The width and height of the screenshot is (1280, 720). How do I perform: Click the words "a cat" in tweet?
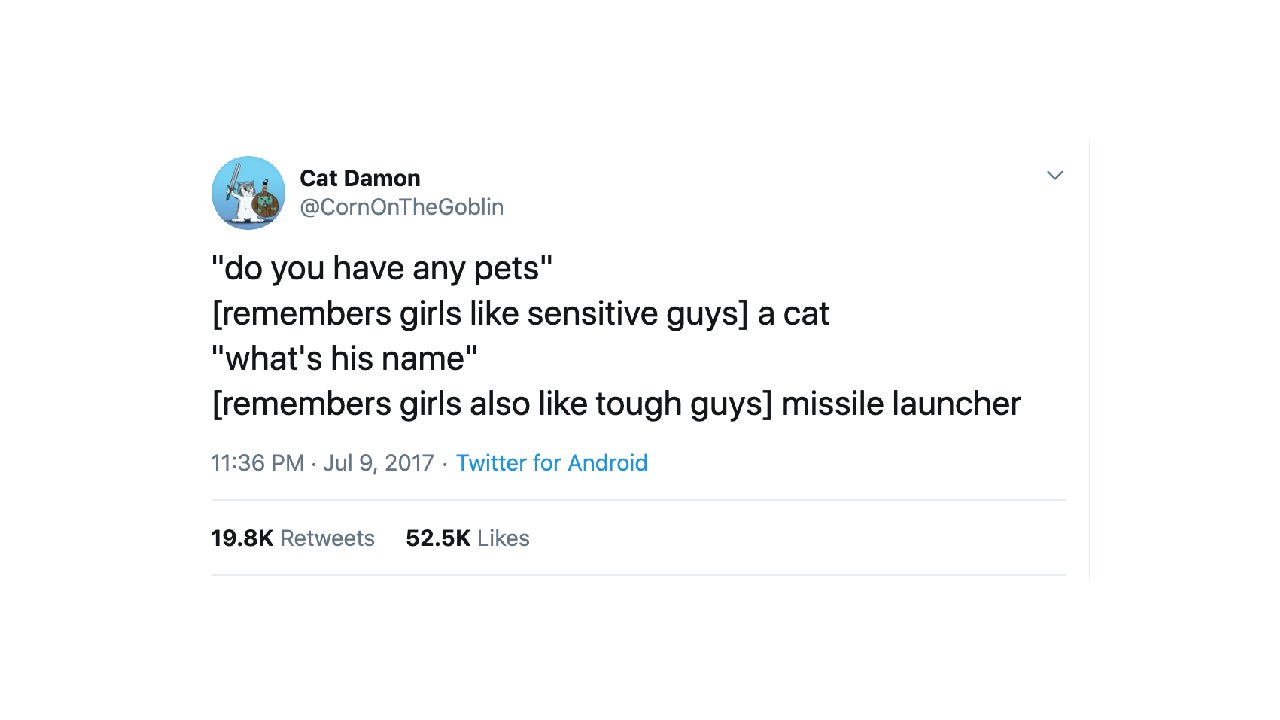[x=793, y=314]
